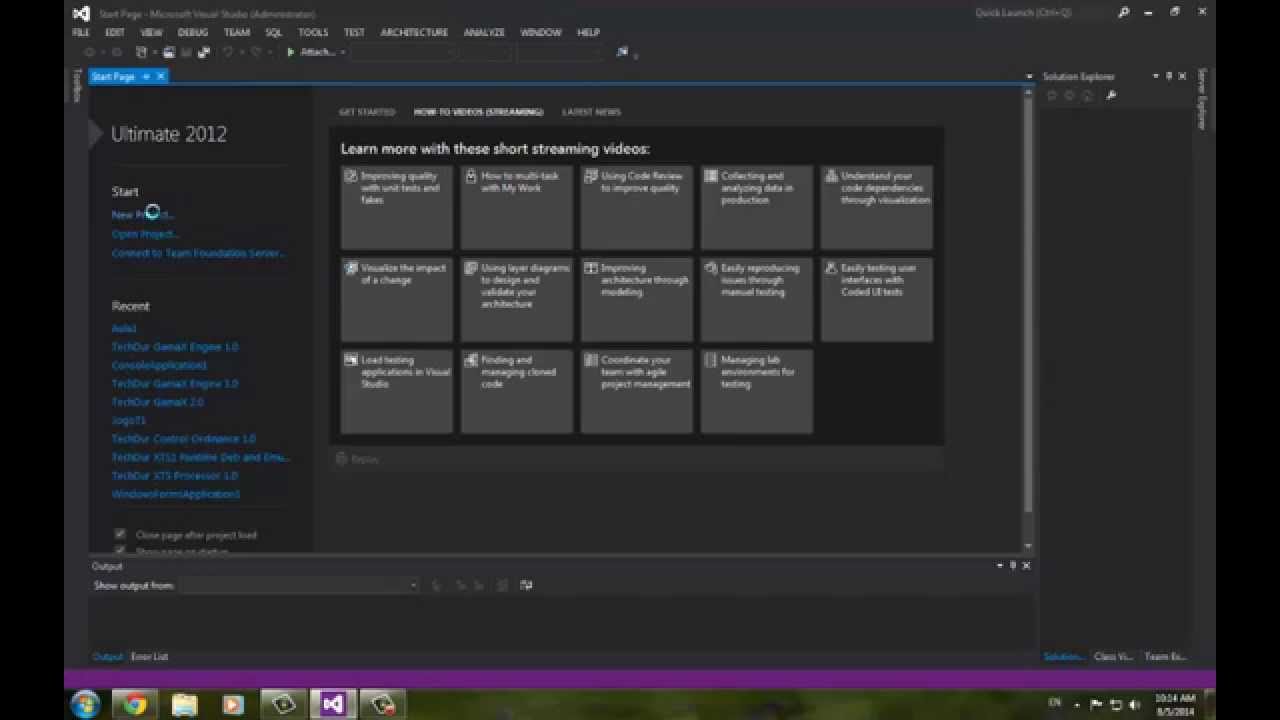Click the Undo toolbar icon
1280x720 pixels.
pos(227,52)
